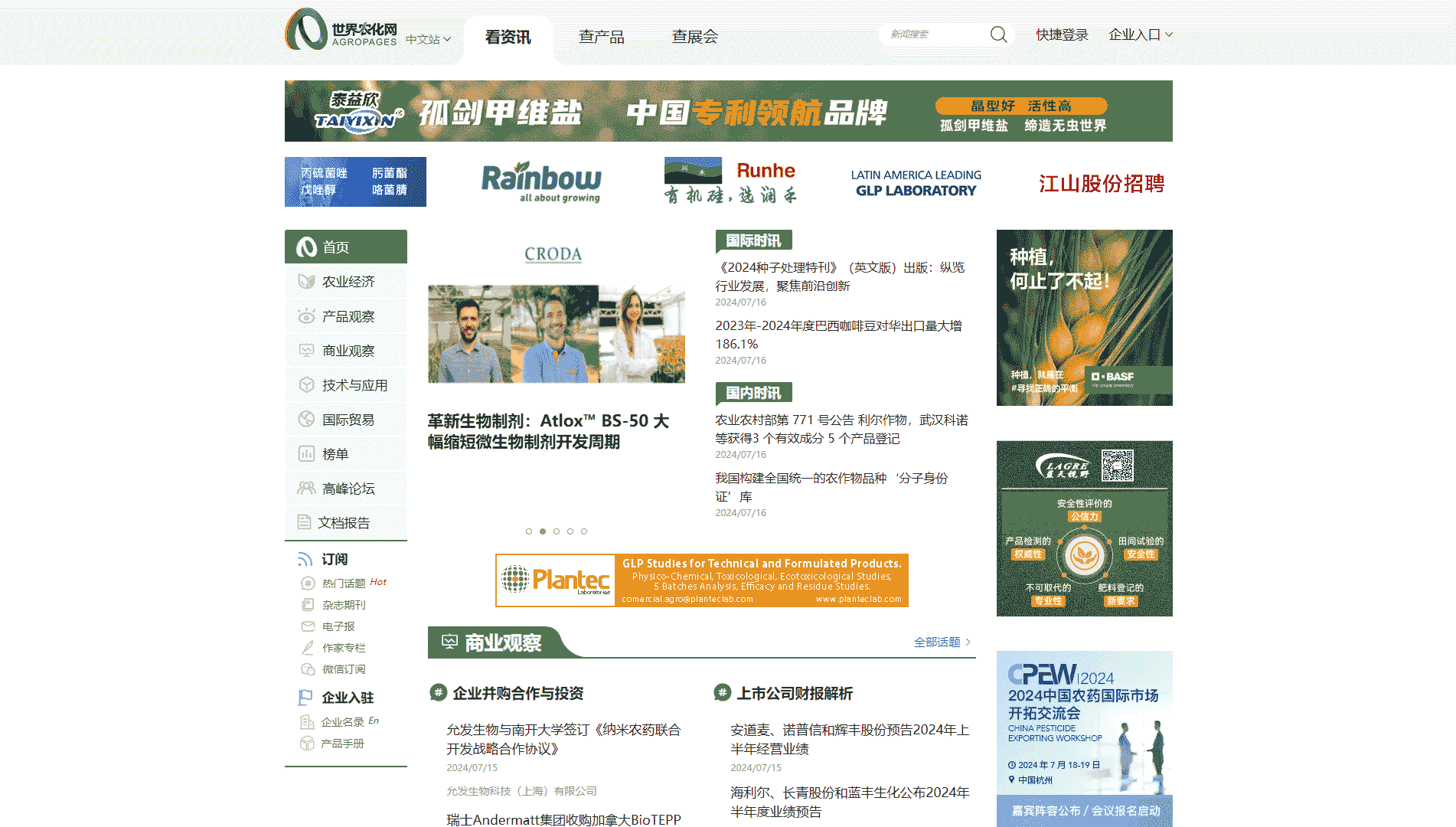The height and width of the screenshot is (827, 1456).
Task: Open the 农业农村部第771号公告 article
Action: 842,429
